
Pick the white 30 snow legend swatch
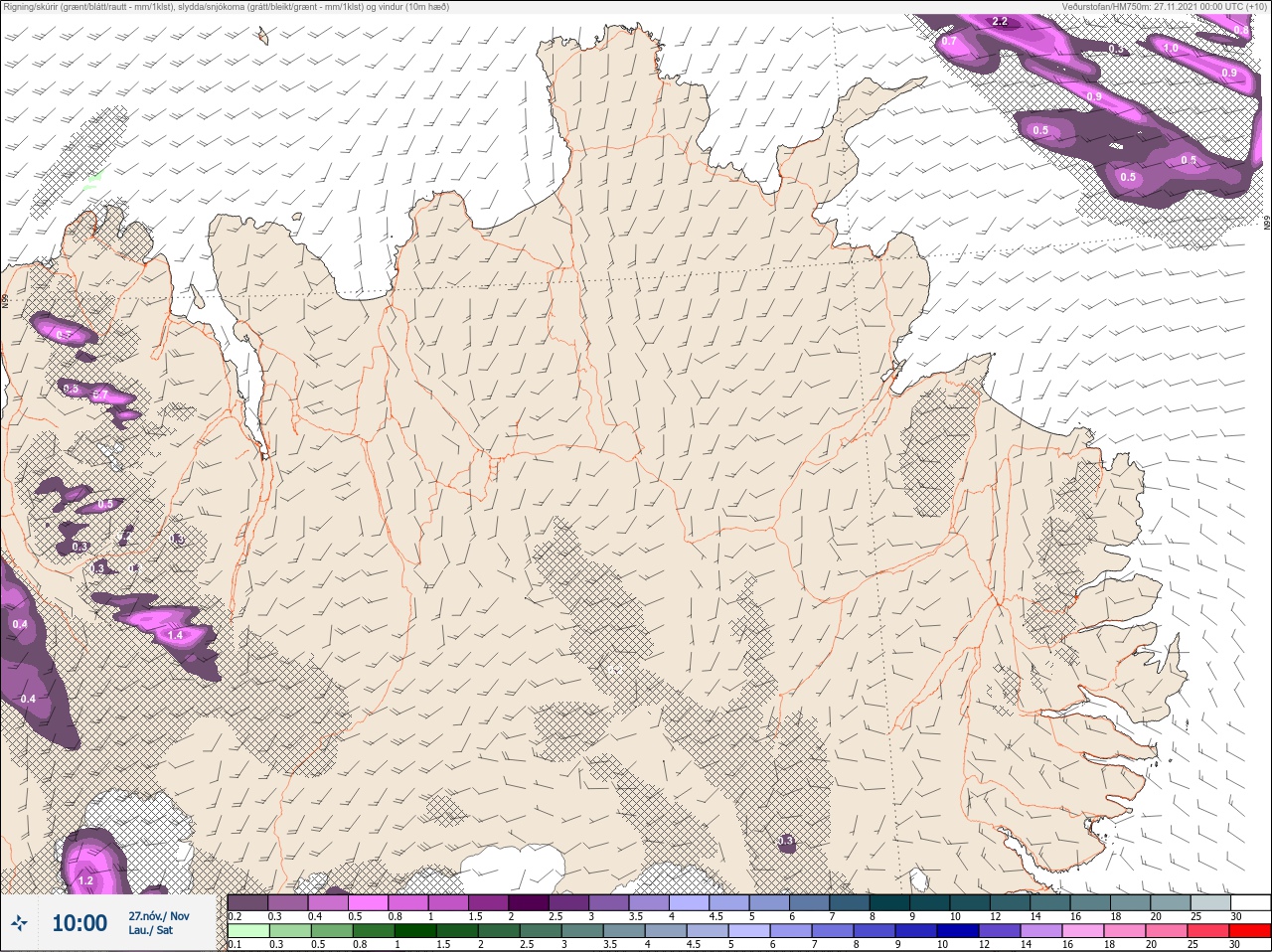[x=1251, y=902]
